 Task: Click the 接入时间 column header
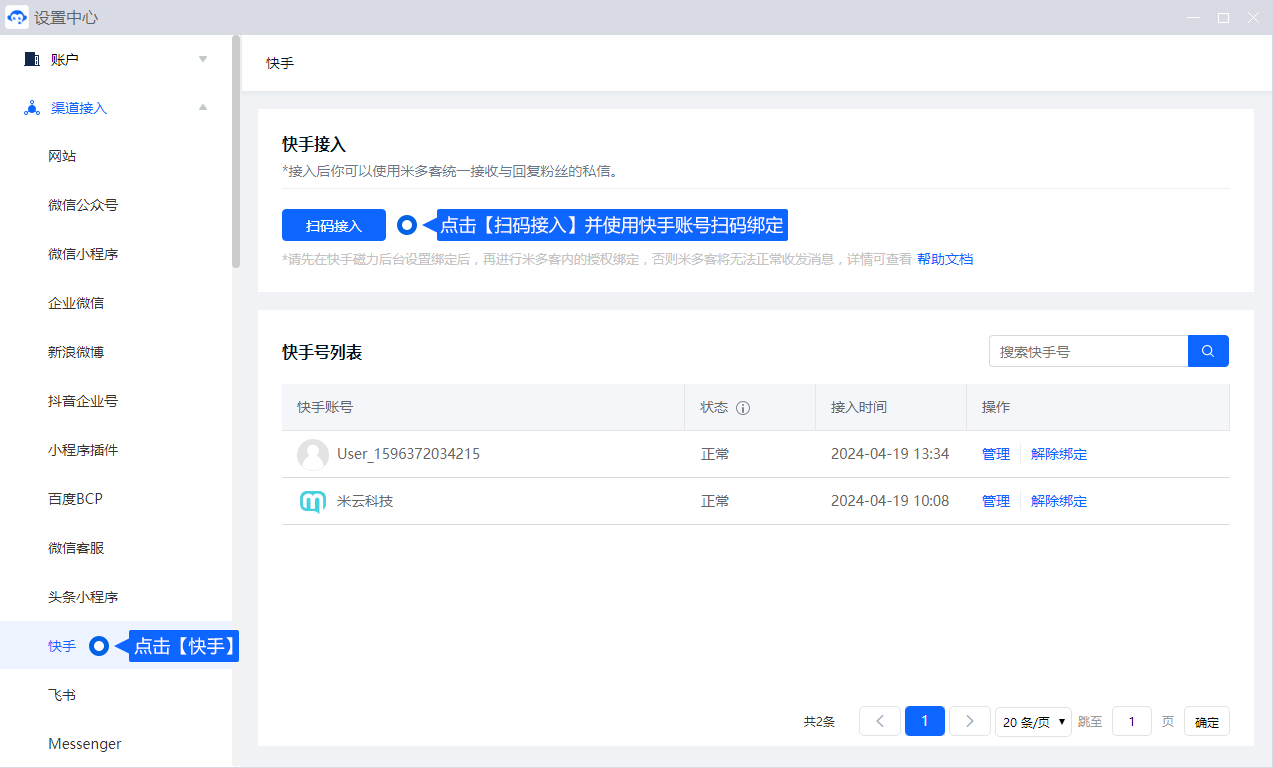pos(859,408)
